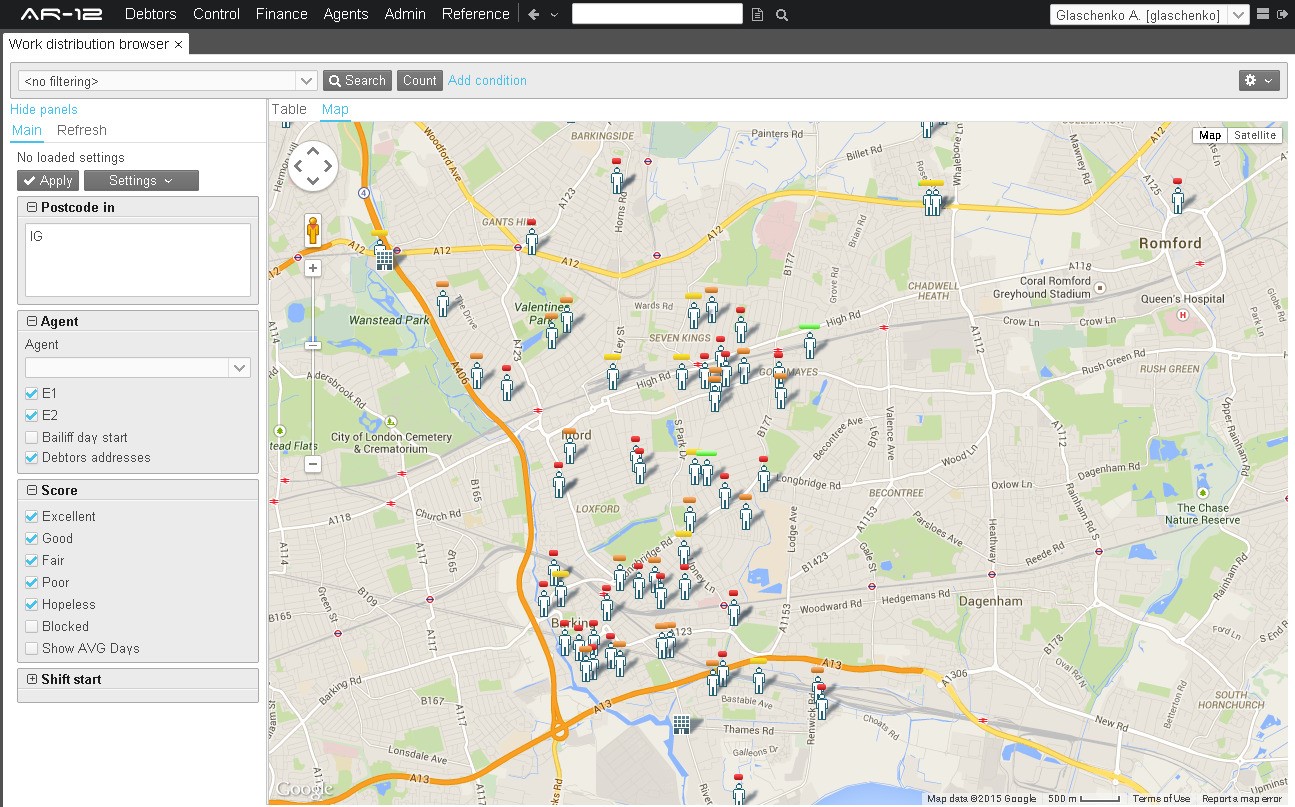This screenshot has height=807, width=1295.
Task: Open the Control menu
Action: point(216,14)
